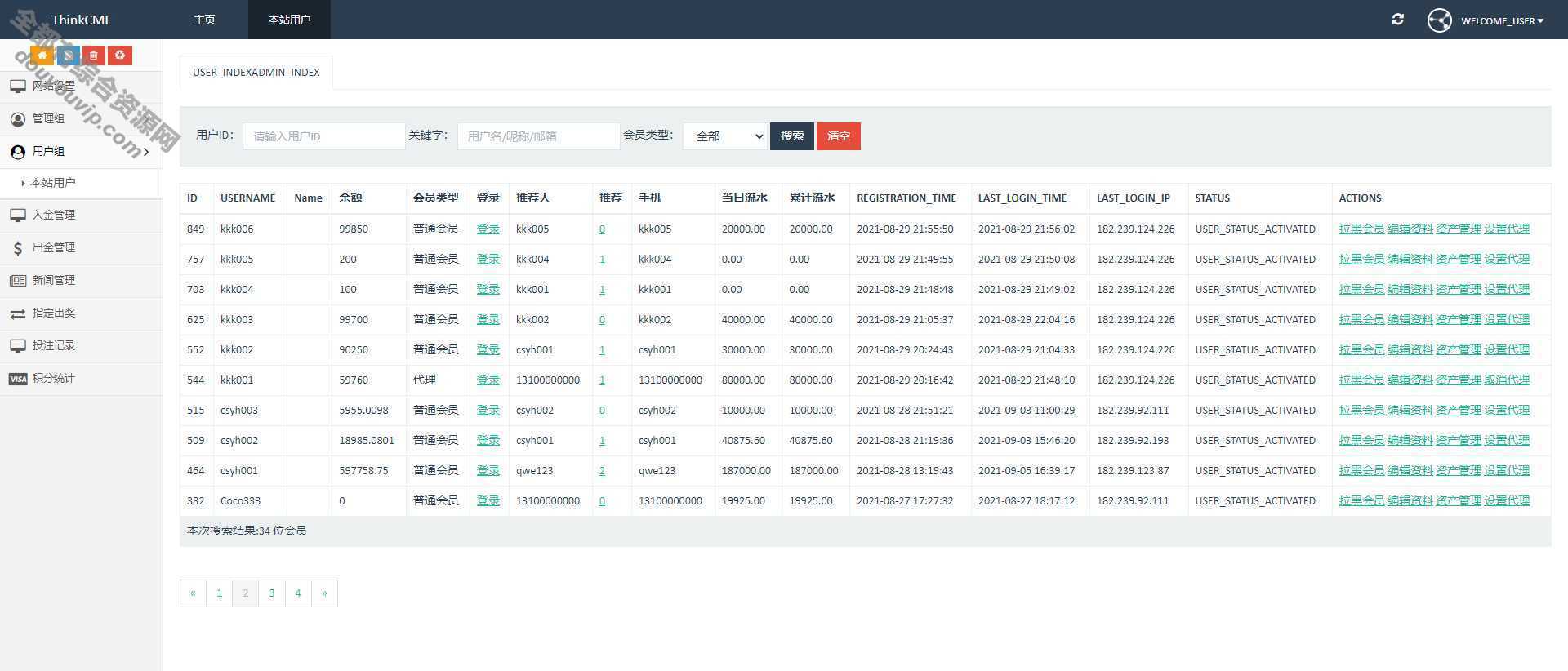Screen dimensions: 1568x671
Task: Open the 指定出奖 sidebar menu
Action: click(81, 313)
